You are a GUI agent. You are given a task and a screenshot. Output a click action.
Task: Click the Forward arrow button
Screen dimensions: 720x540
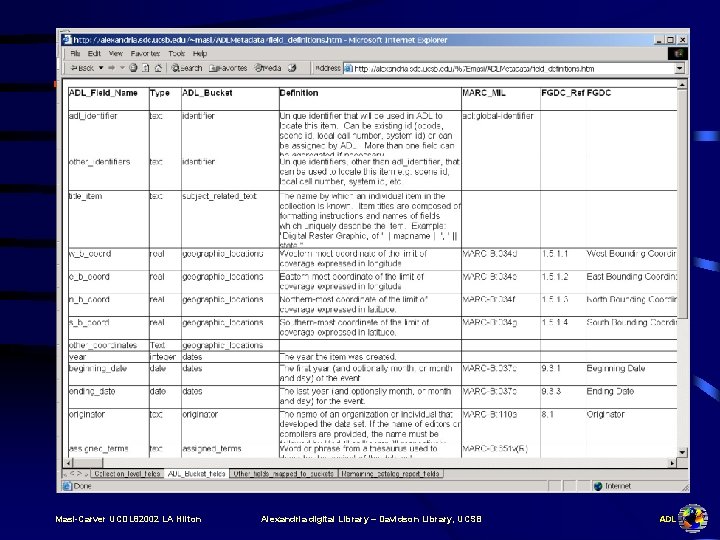coord(112,68)
